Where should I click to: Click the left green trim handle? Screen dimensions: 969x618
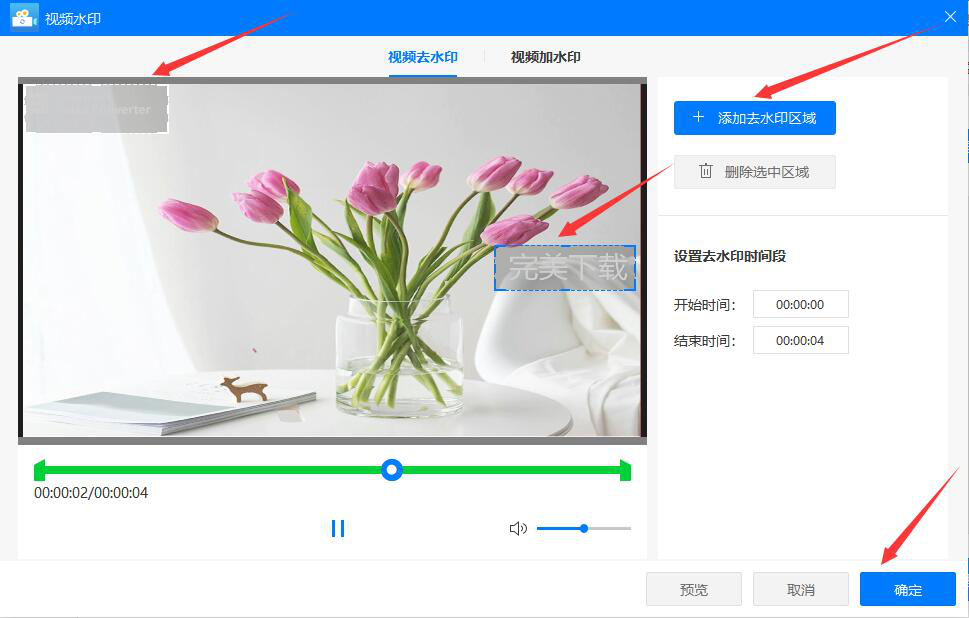click(39, 470)
